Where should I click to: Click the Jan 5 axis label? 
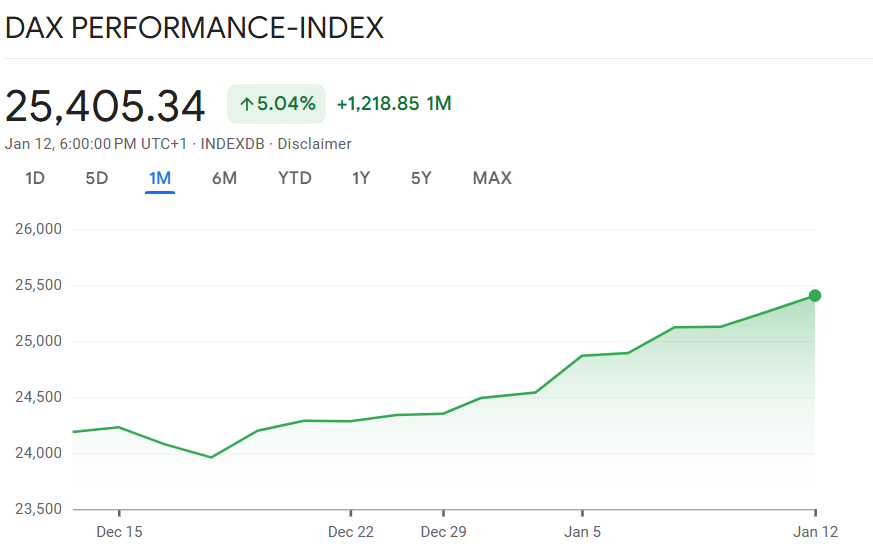tap(582, 532)
